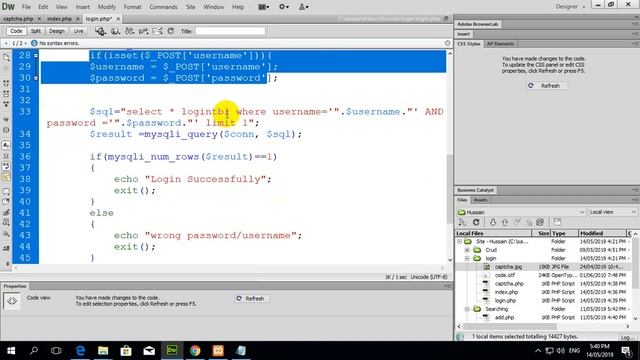Close the login.php tab

118,19
